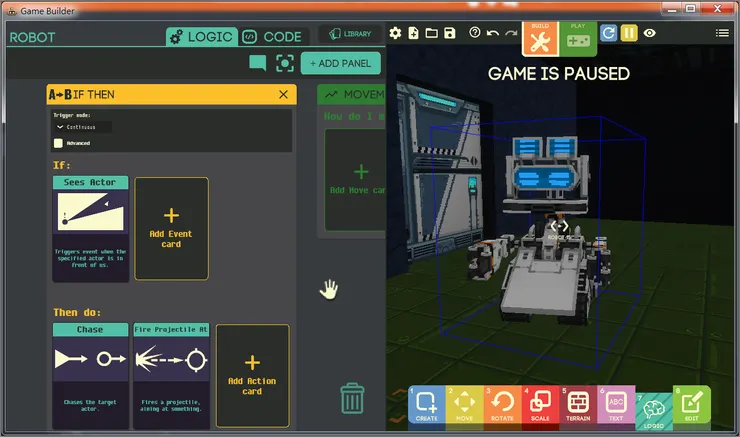The image size is (740, 437).
Task: Select the TERRAIN tool
Action: pos(578,405)
